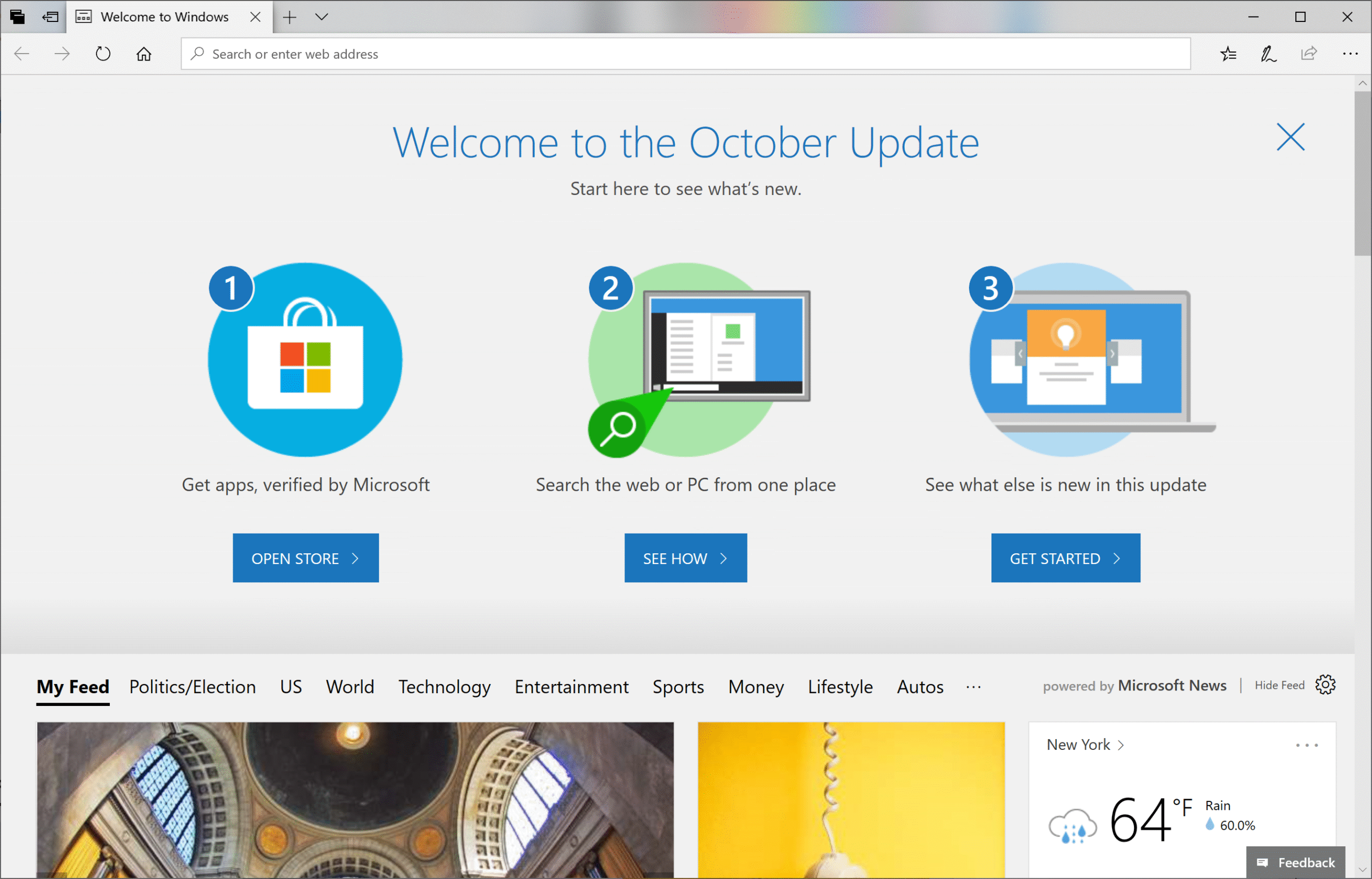
Task: Switch to the US news tab
Action: tap(290, 687)
